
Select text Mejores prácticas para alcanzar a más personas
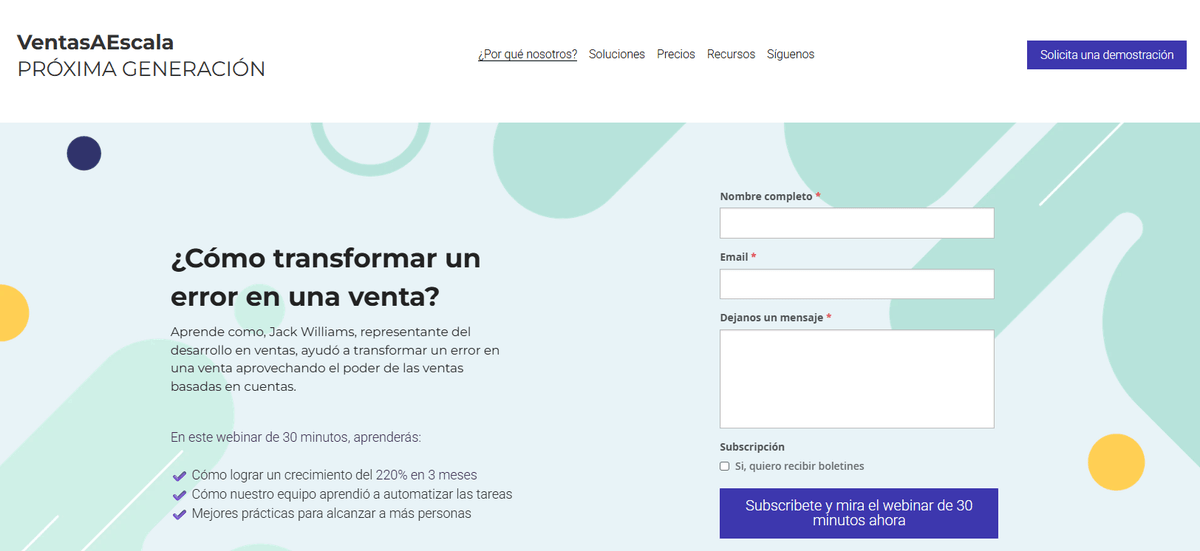331,513
